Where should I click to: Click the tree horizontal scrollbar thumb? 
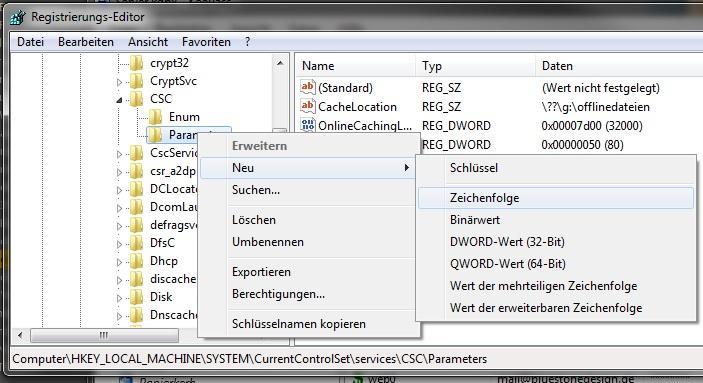coord(104,335)
